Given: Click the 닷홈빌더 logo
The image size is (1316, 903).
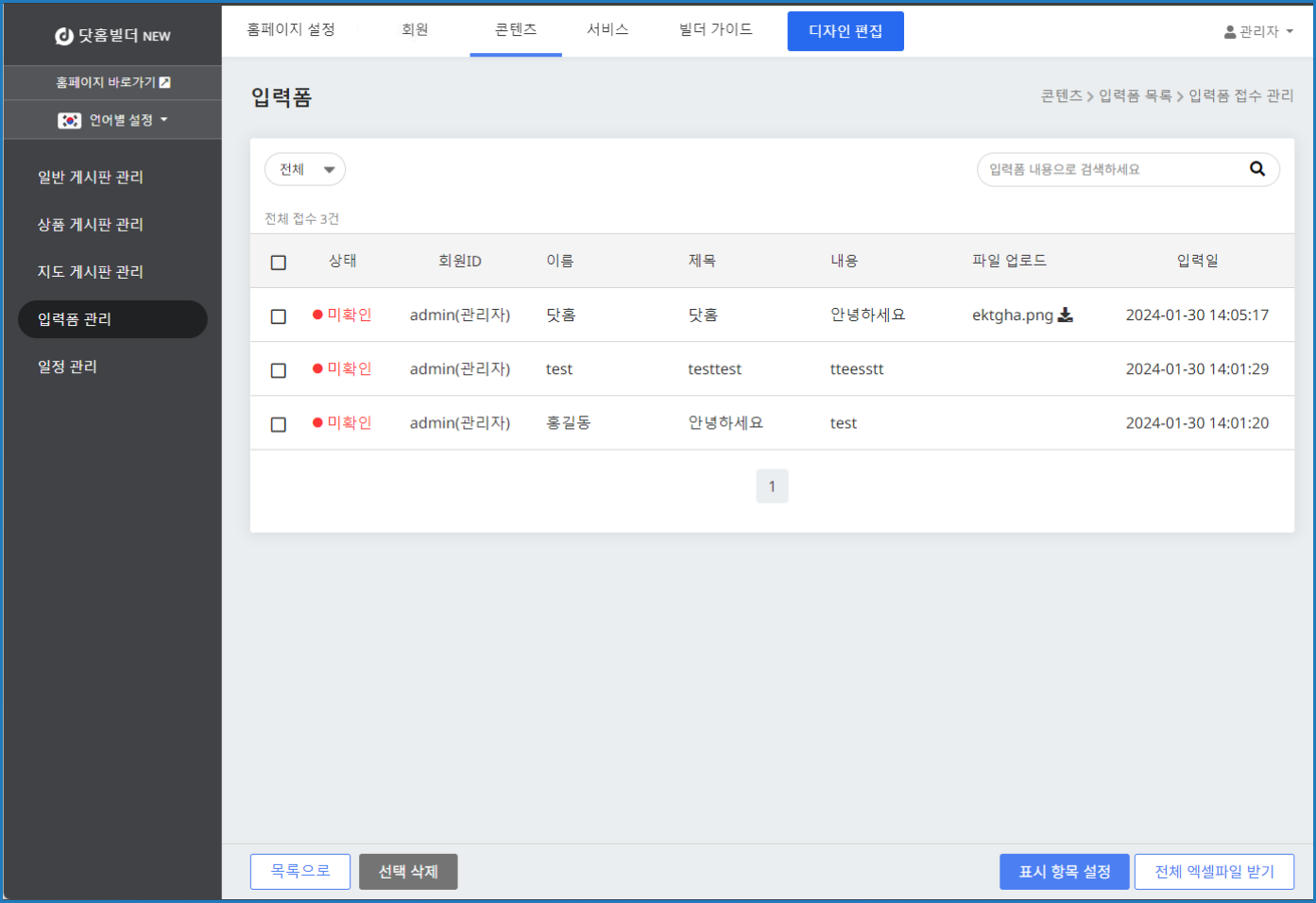Looking at the screenshot, I should [112, 36].
